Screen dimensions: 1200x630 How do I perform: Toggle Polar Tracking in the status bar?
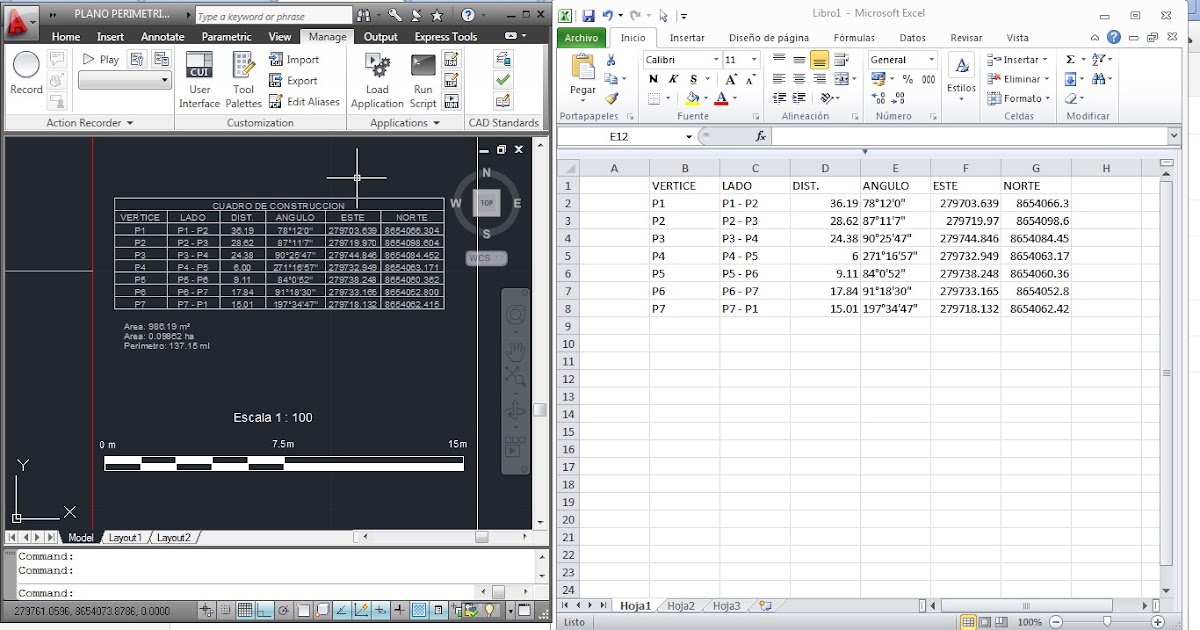point(283,610)
